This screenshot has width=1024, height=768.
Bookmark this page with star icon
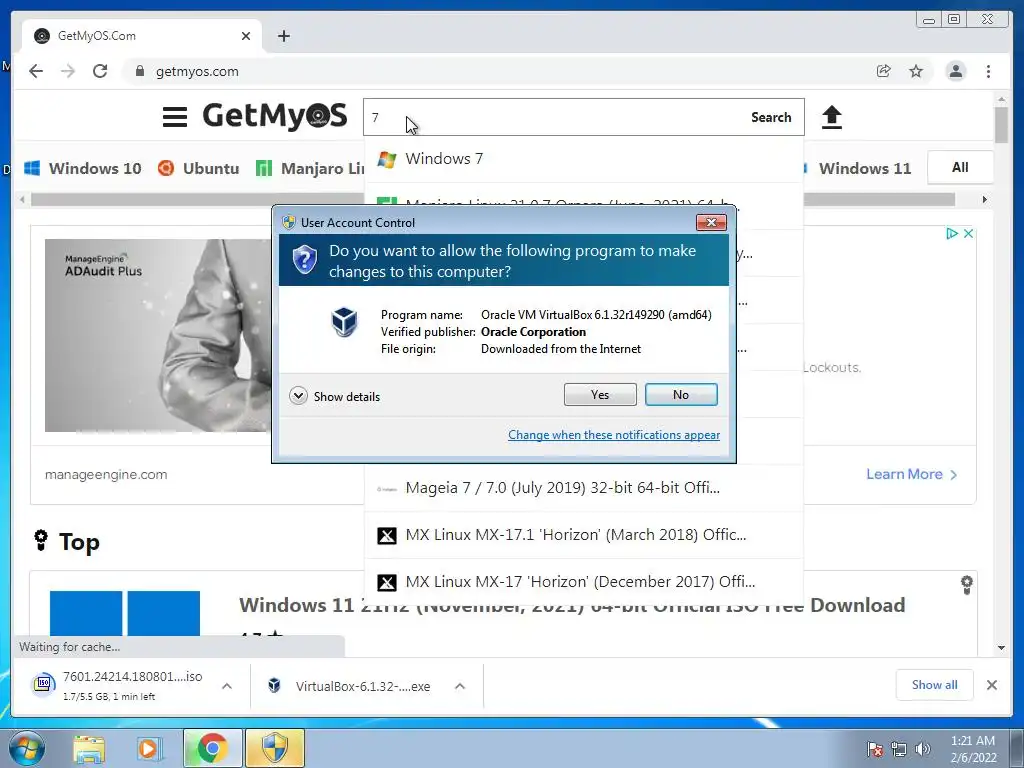916,71
